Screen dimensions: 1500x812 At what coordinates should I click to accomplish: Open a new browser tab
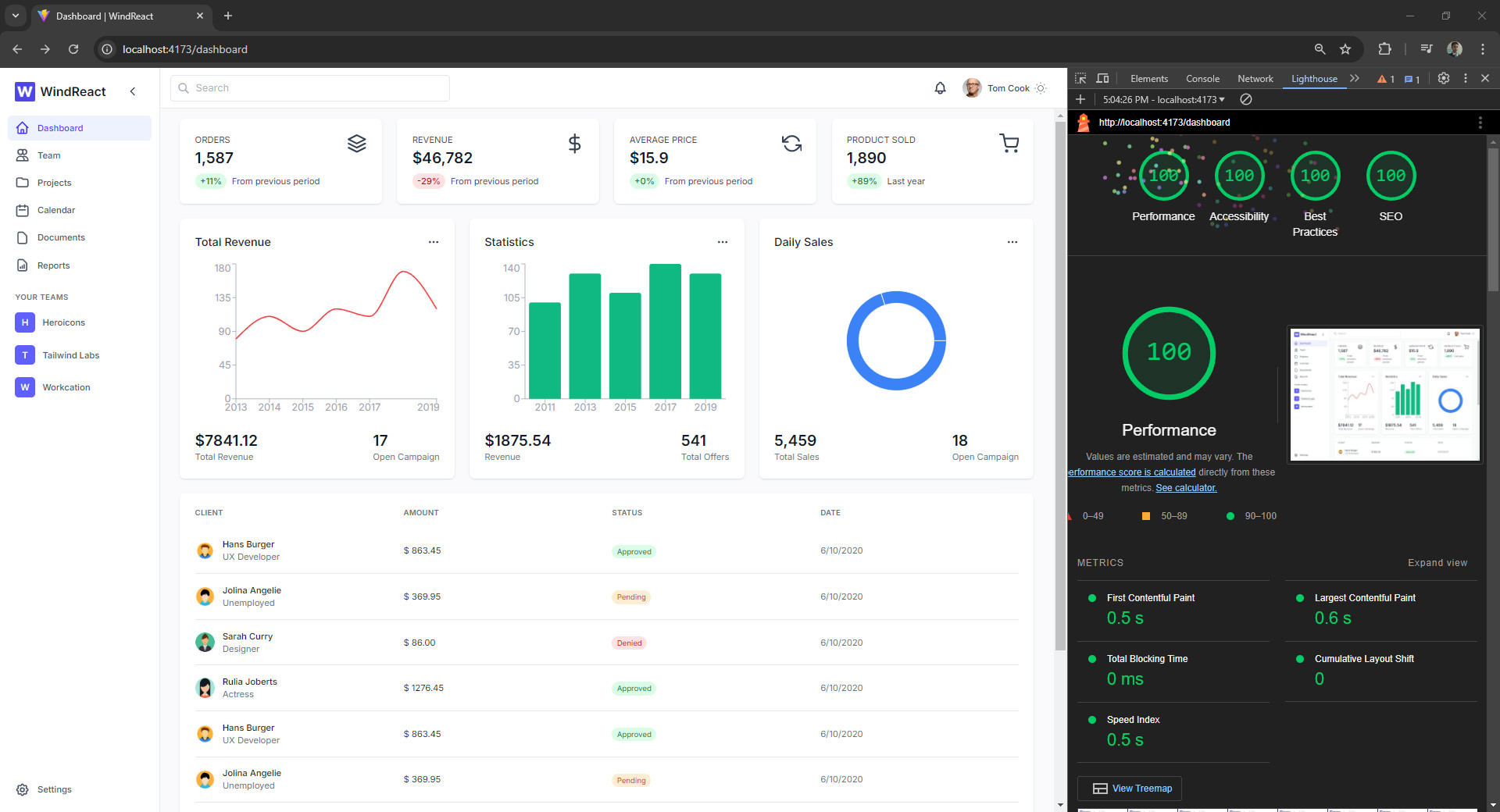point(228,16)
